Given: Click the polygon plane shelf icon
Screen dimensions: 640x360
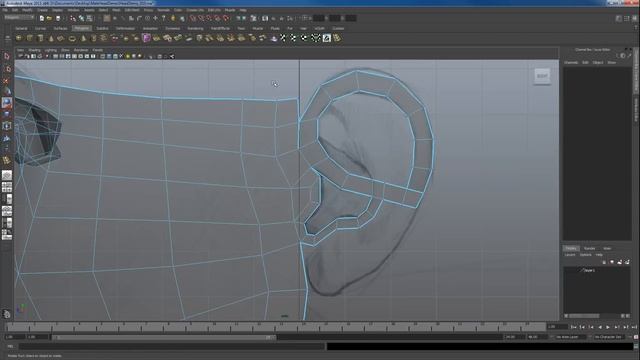Looking at the screenshot, I should pyautogui.click(x=61, y=38).
